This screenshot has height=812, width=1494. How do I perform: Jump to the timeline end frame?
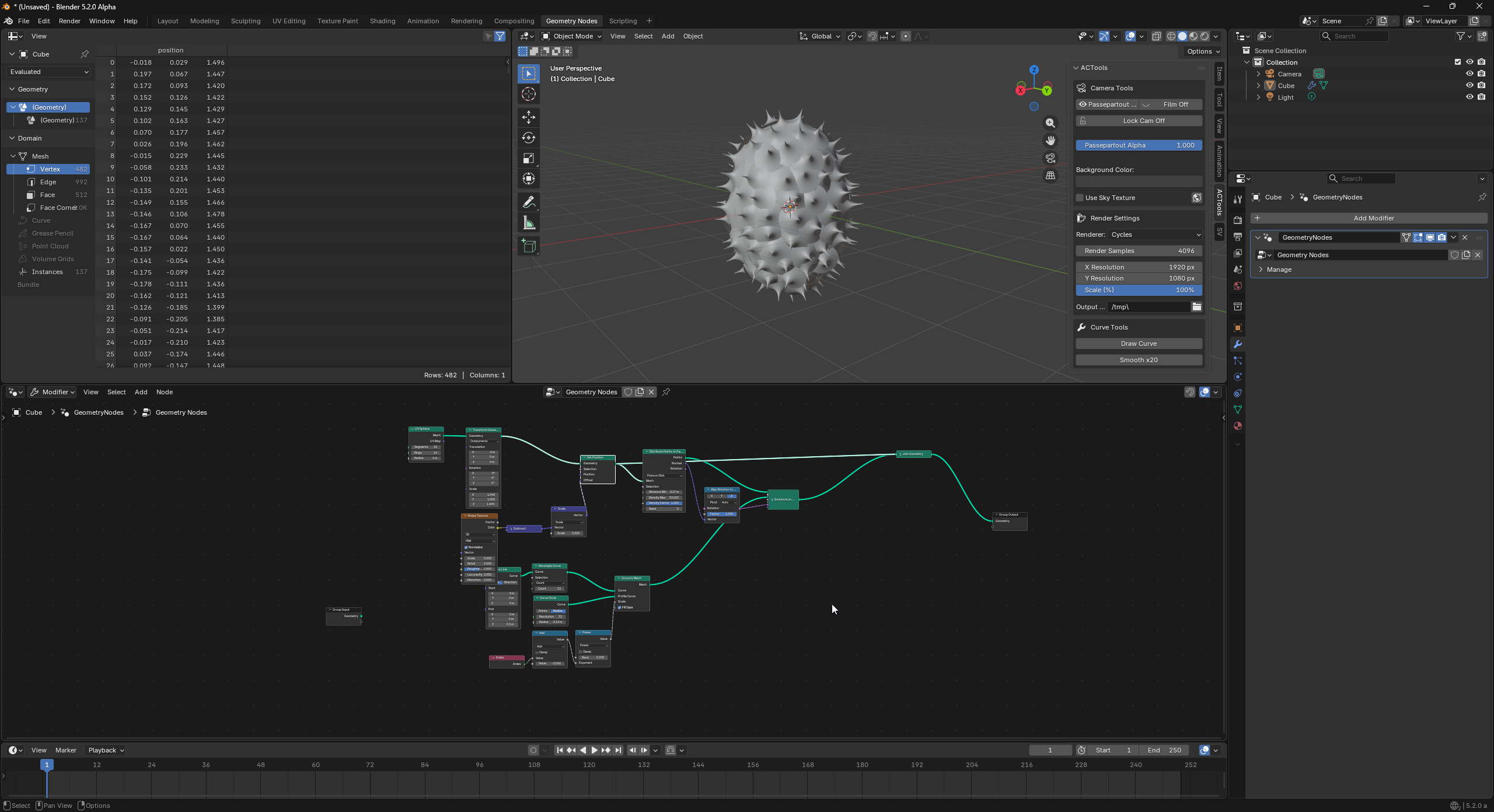618,750
